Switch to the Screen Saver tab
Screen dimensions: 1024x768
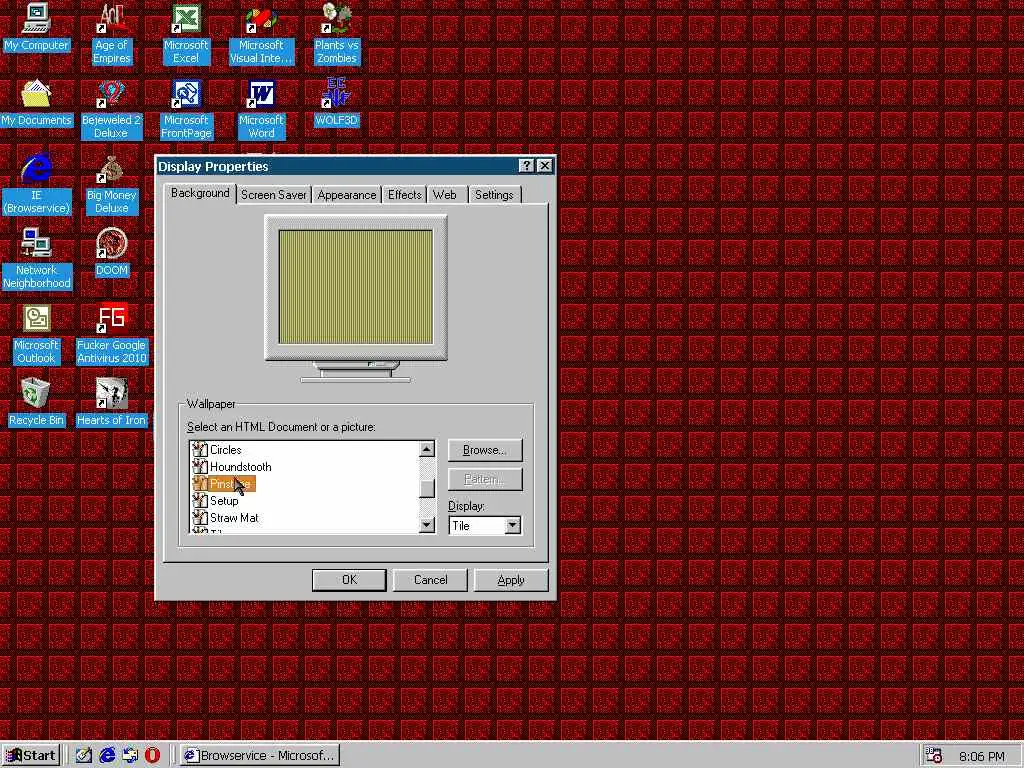coord(274,195)
